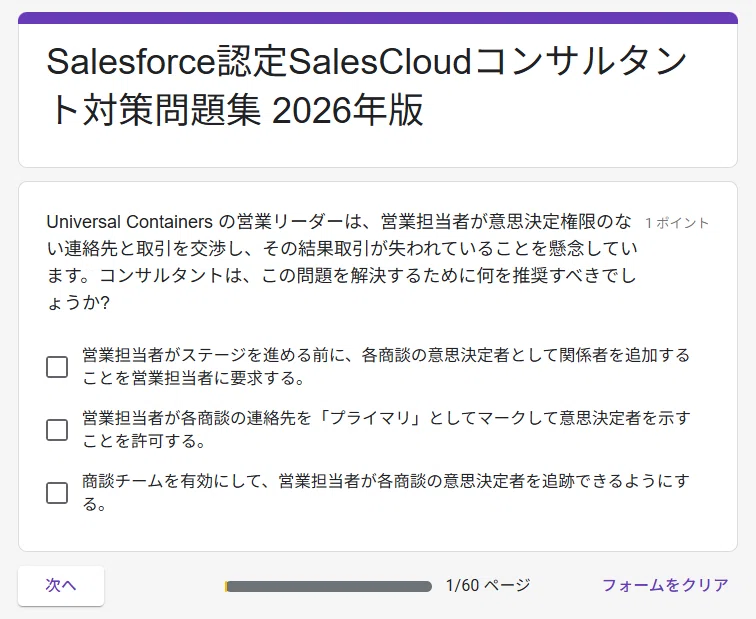Click the purple header bar of the form
This screenshot has height=619, width=756.
378,18
